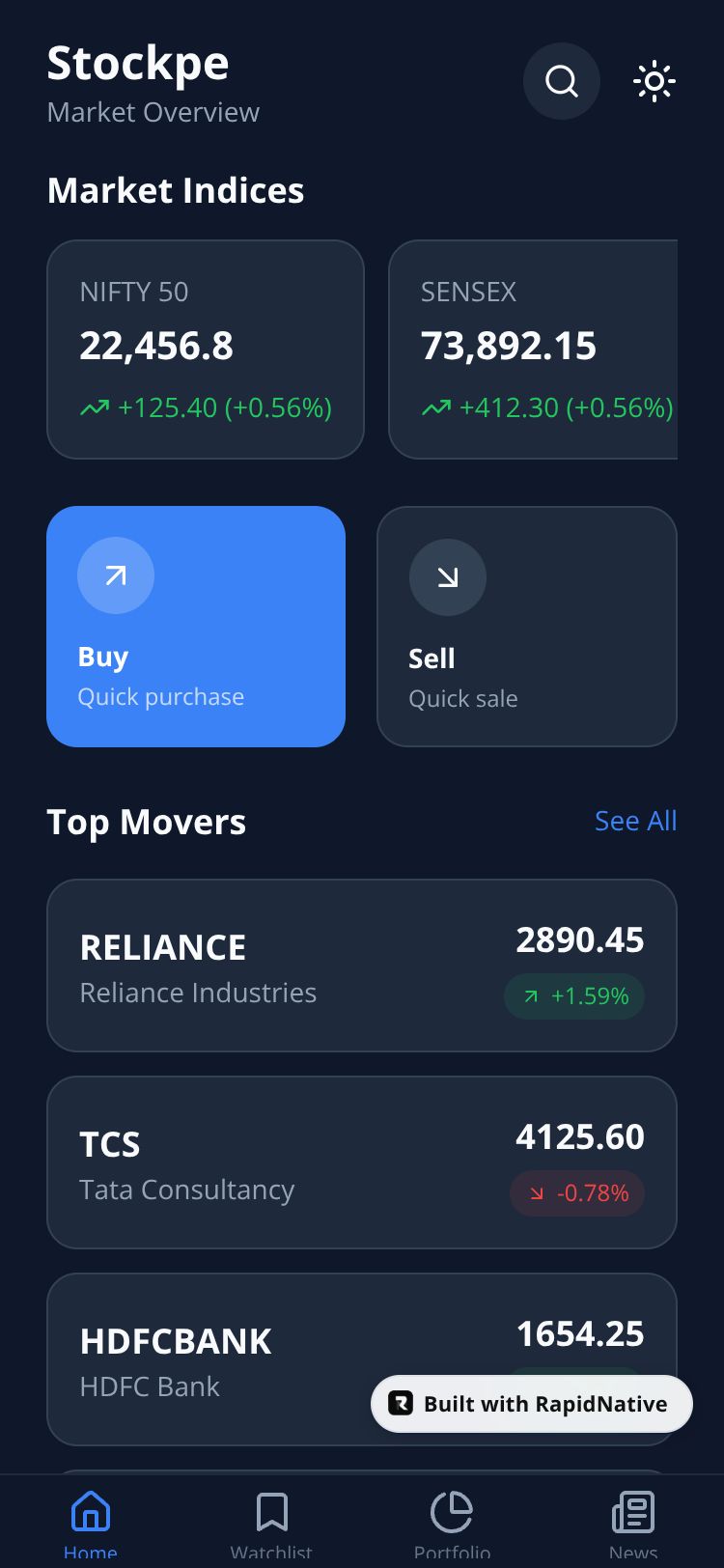
Task: Select the Sell quick sale button
Action: coord(527,627)
